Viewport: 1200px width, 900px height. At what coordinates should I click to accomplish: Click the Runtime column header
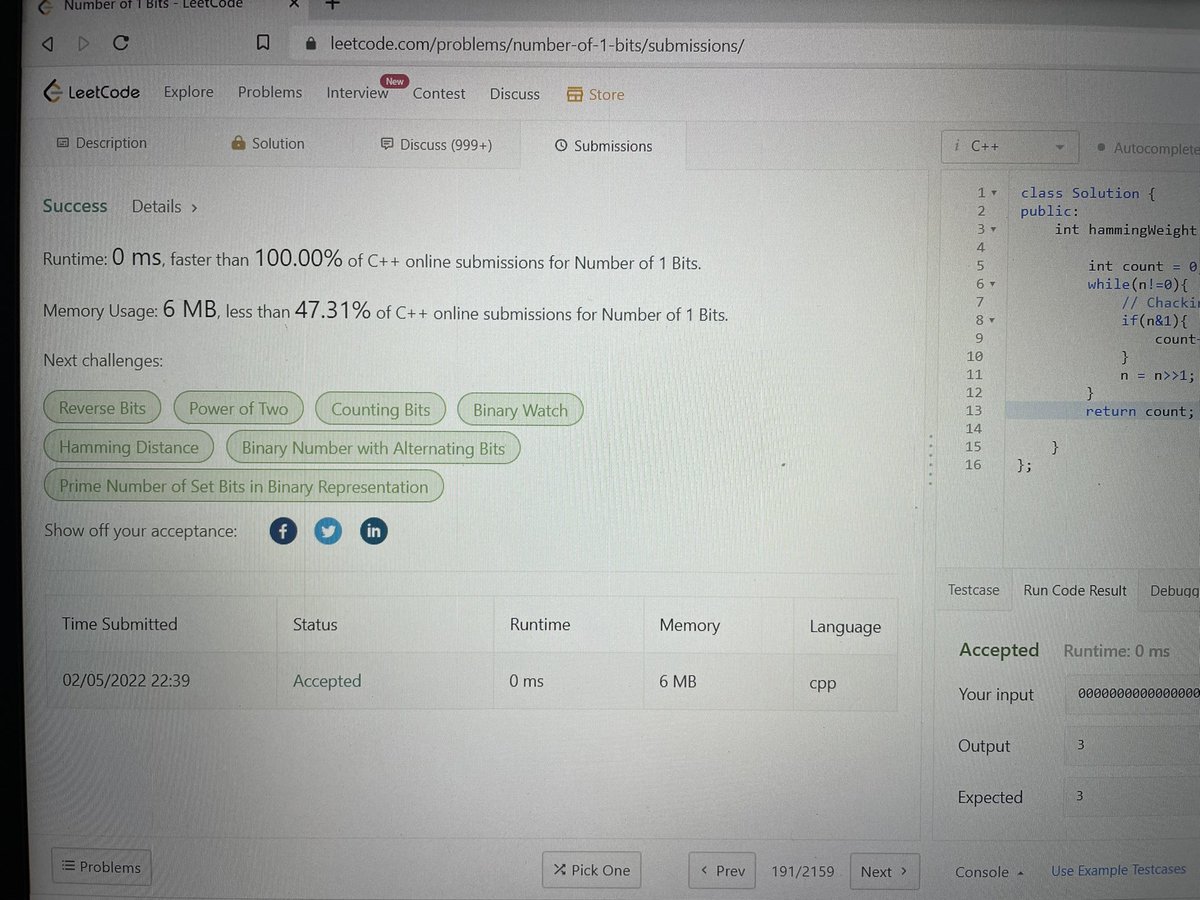pos(540,625)
